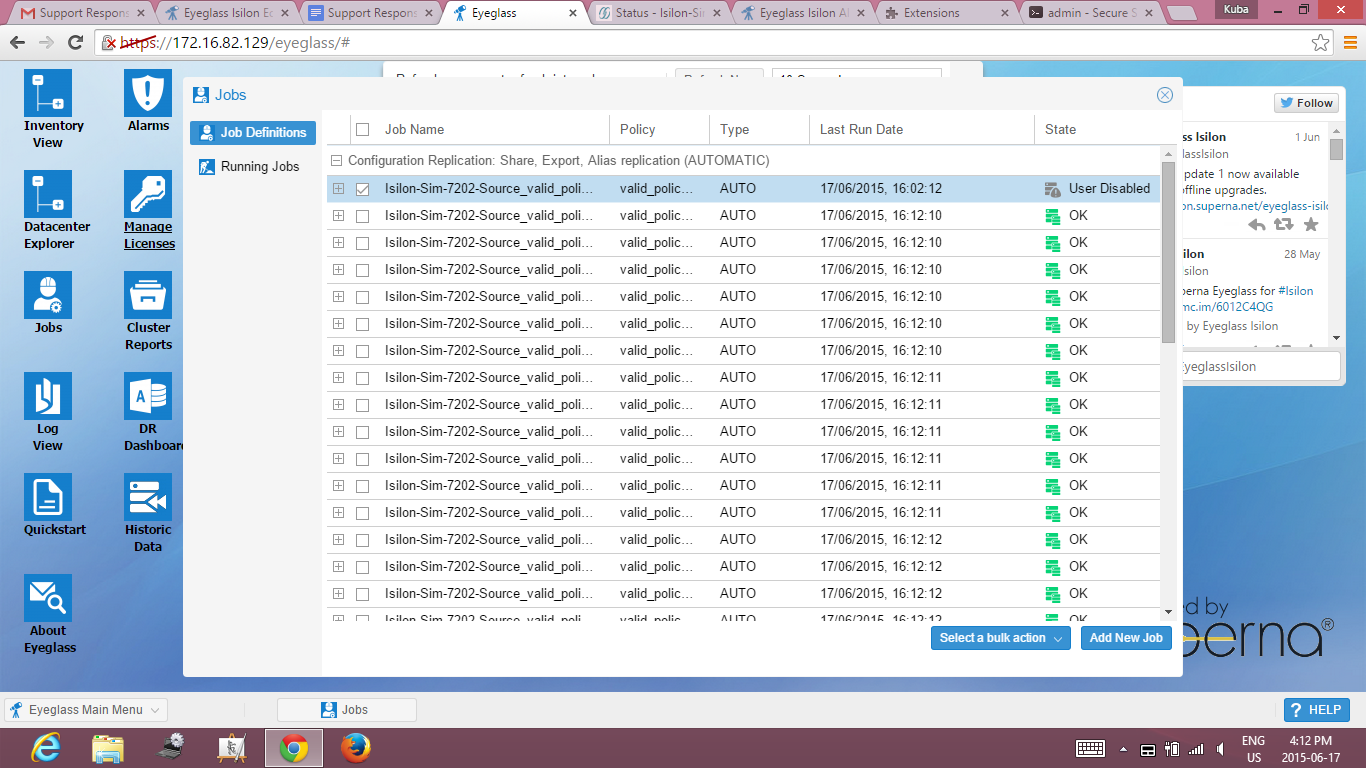Screen dimensions: 1366x768
Task: Switch to the Running Jobs section
Action: (x=253, y=166)
